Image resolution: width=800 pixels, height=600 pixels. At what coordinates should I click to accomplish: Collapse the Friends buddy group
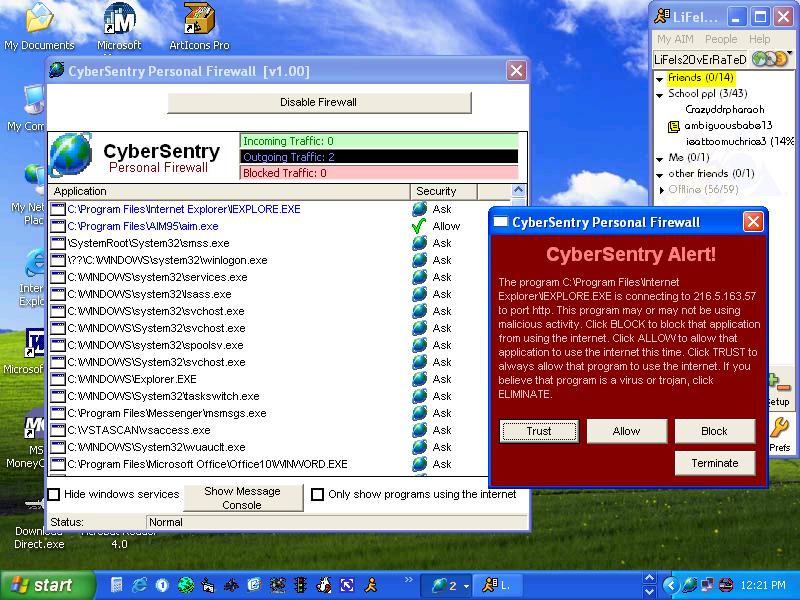(x=660, y=78)
